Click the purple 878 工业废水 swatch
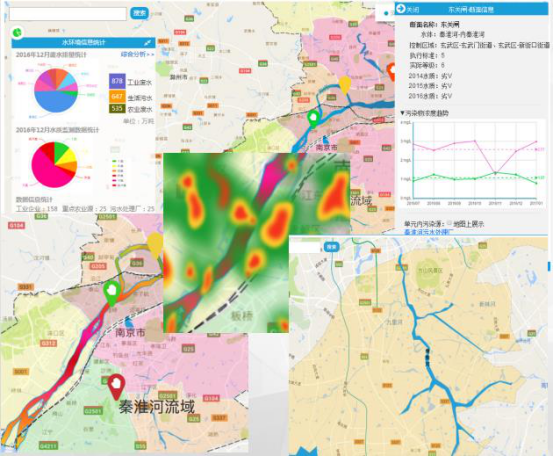 point(117,81)
